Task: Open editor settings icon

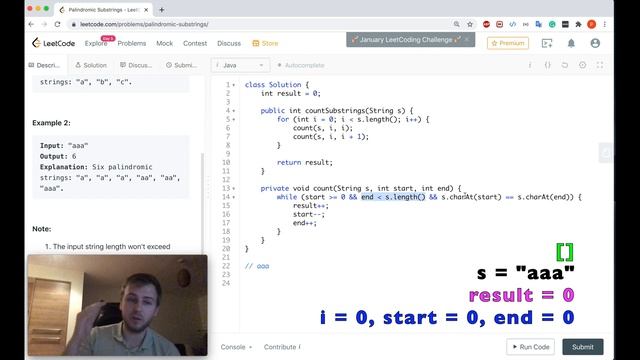Action: point(582,65)
